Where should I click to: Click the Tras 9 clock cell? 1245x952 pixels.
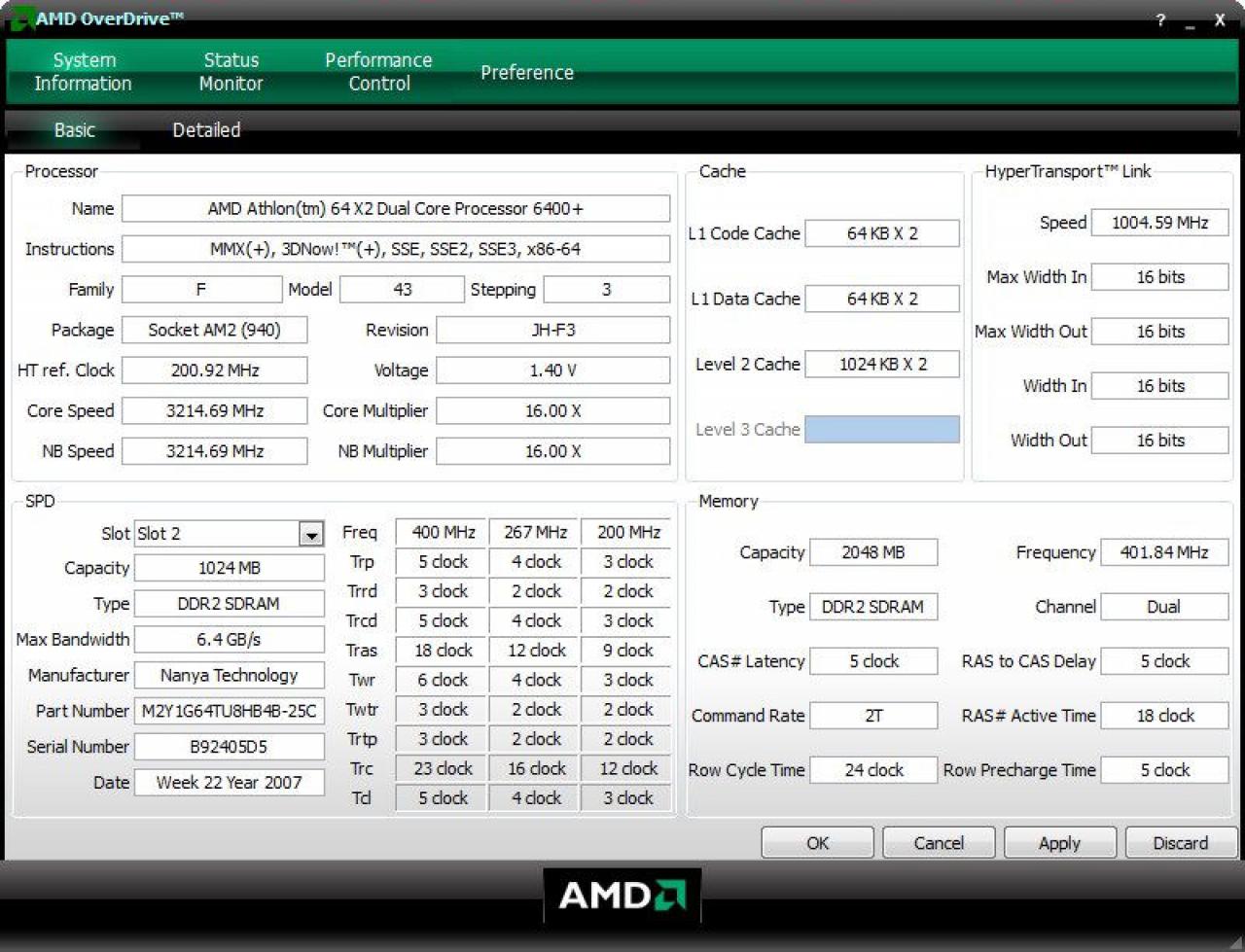pos(628,651)
